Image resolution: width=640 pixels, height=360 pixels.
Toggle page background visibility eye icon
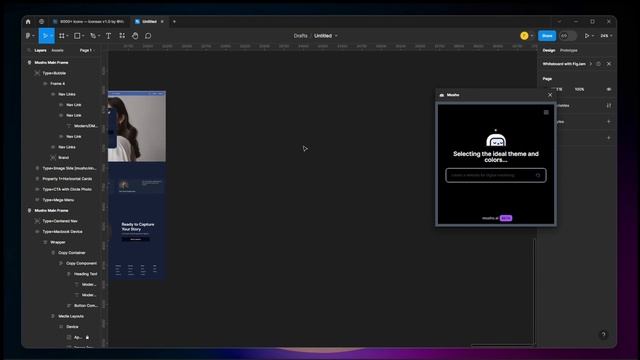point(609,89)
